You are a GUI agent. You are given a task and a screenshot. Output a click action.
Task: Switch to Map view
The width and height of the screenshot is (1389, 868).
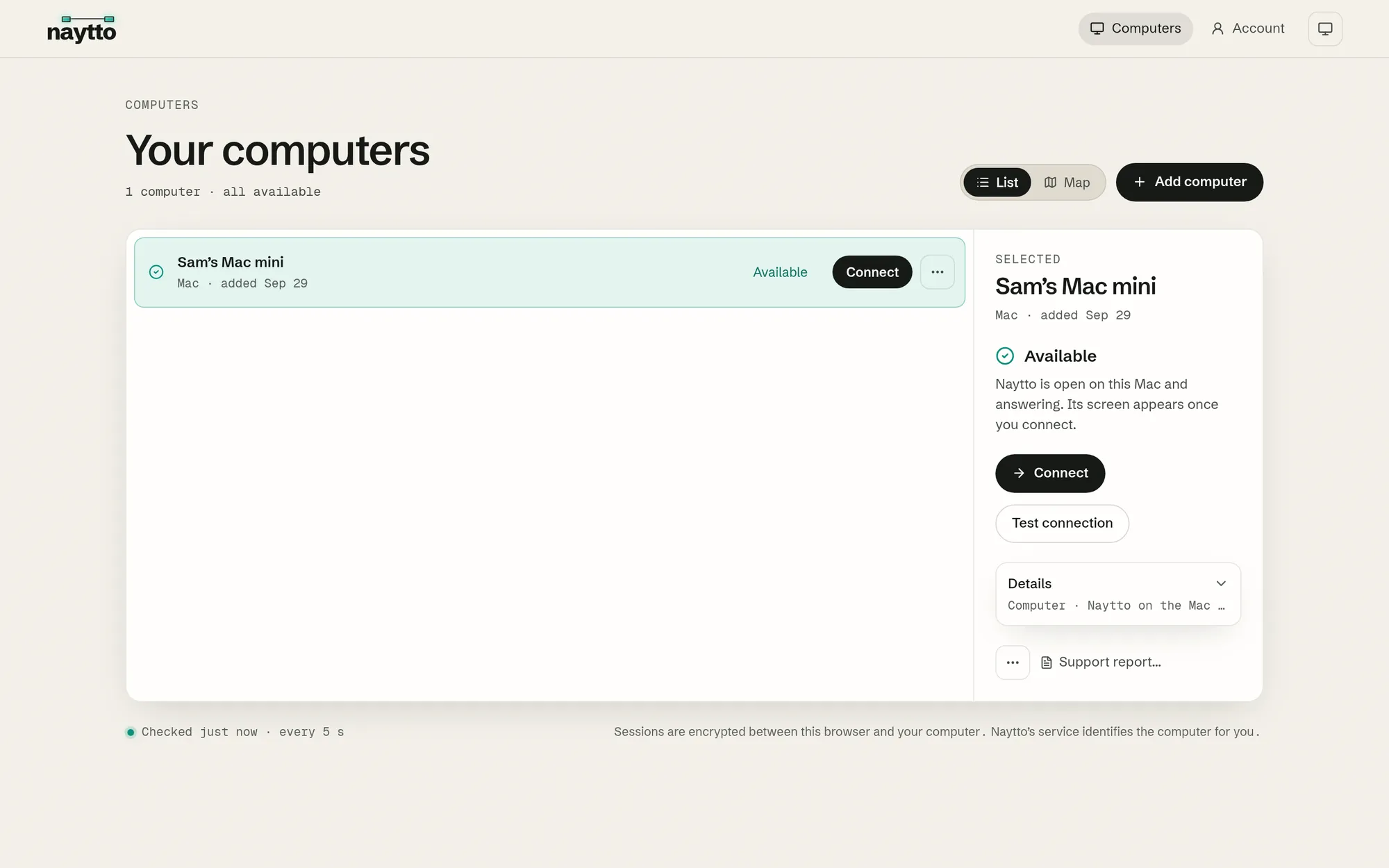pyautogui.click(x=1067, y=183)
